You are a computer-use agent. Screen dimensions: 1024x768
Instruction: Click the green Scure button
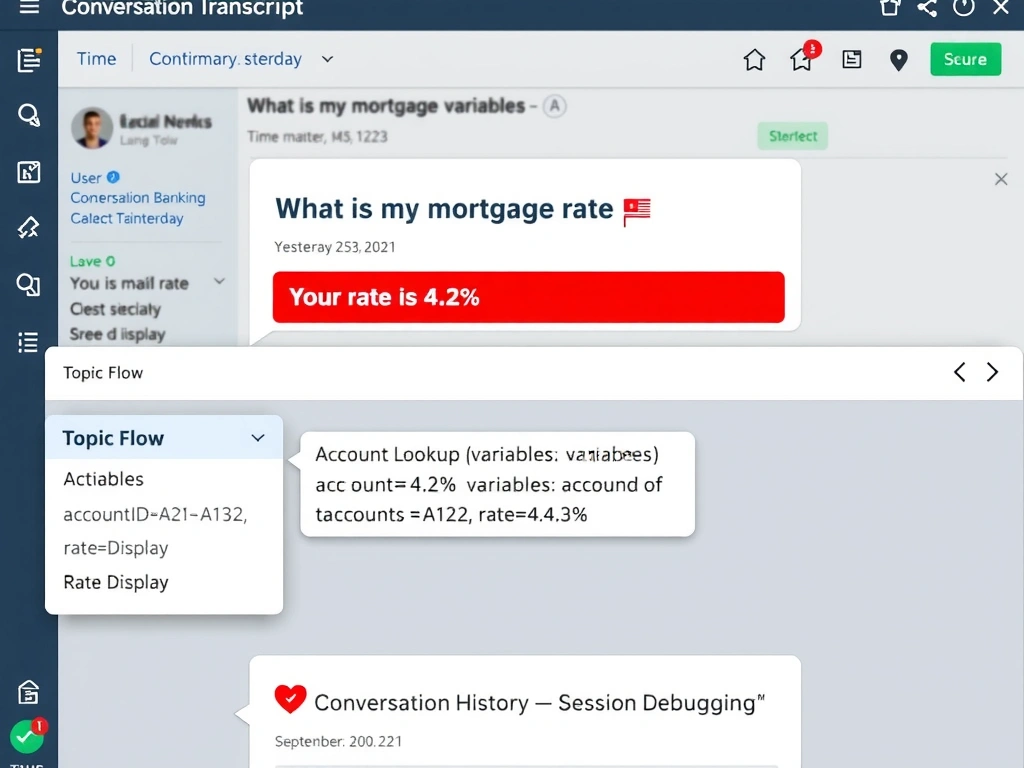point(965,59)
